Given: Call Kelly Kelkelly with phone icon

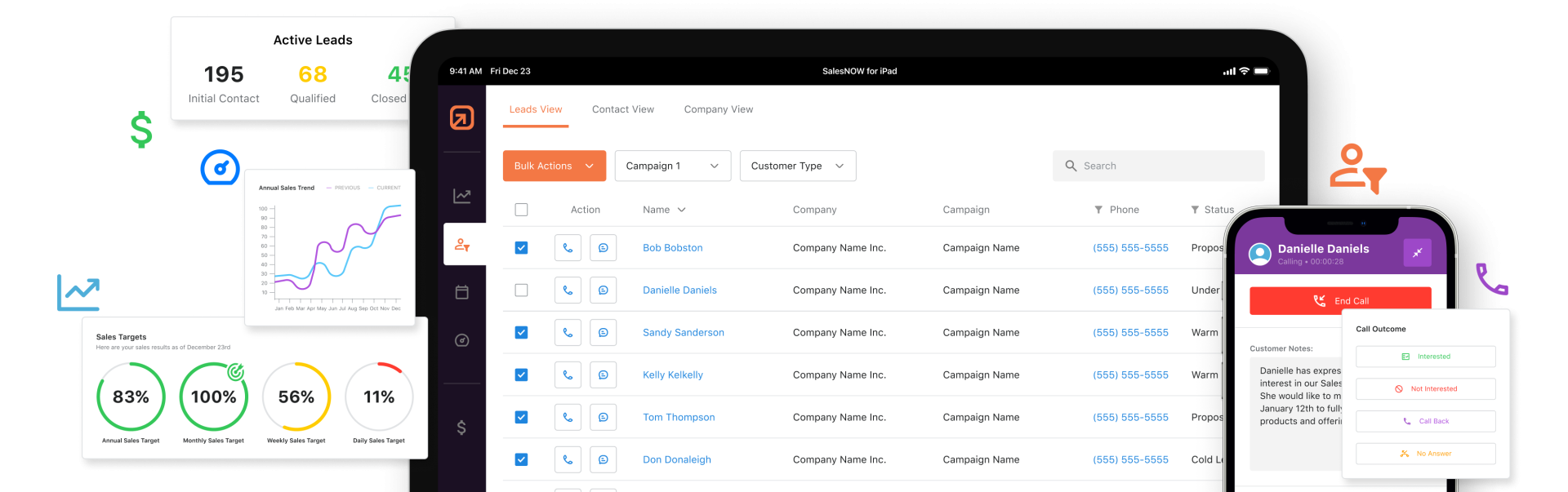Looking at the screenshot, I should (568, 375).
